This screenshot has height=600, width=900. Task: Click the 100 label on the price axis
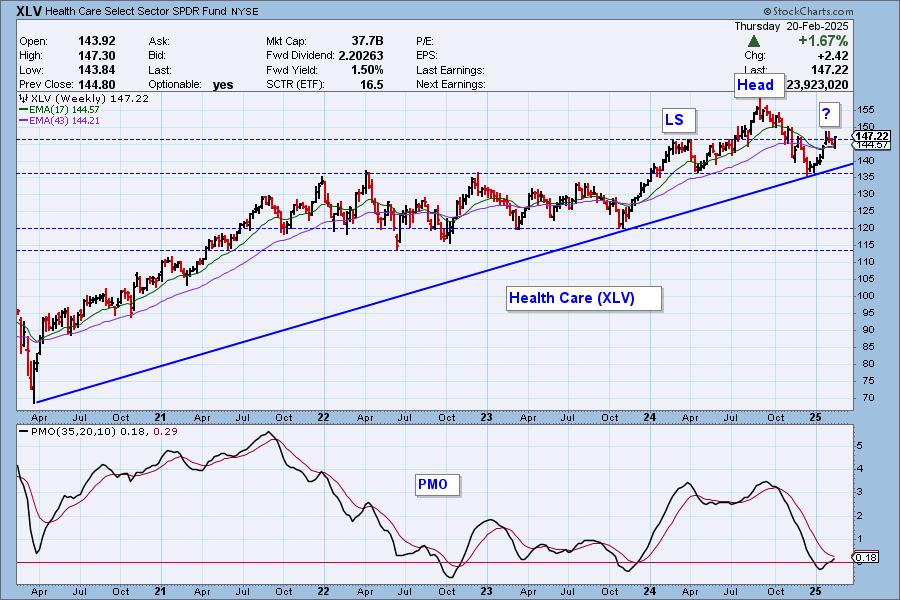click(x=866, y=296)
